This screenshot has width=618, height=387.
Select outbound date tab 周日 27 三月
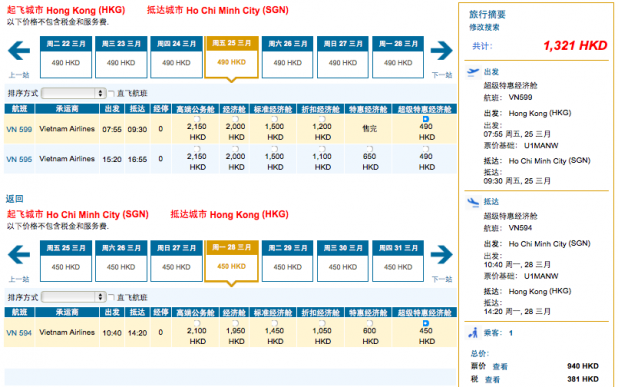tap(343, 57)
